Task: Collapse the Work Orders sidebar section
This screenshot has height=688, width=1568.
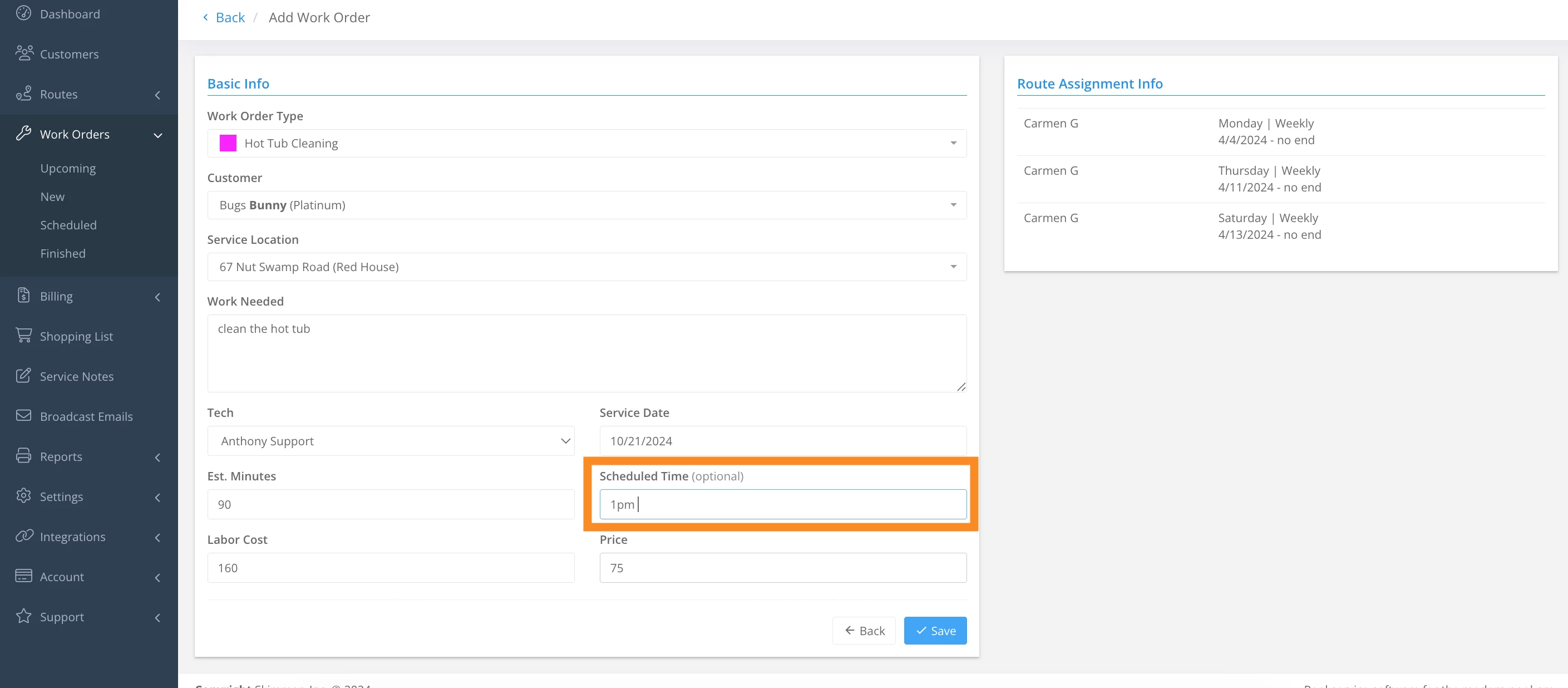Action: (x=157, y=135)
